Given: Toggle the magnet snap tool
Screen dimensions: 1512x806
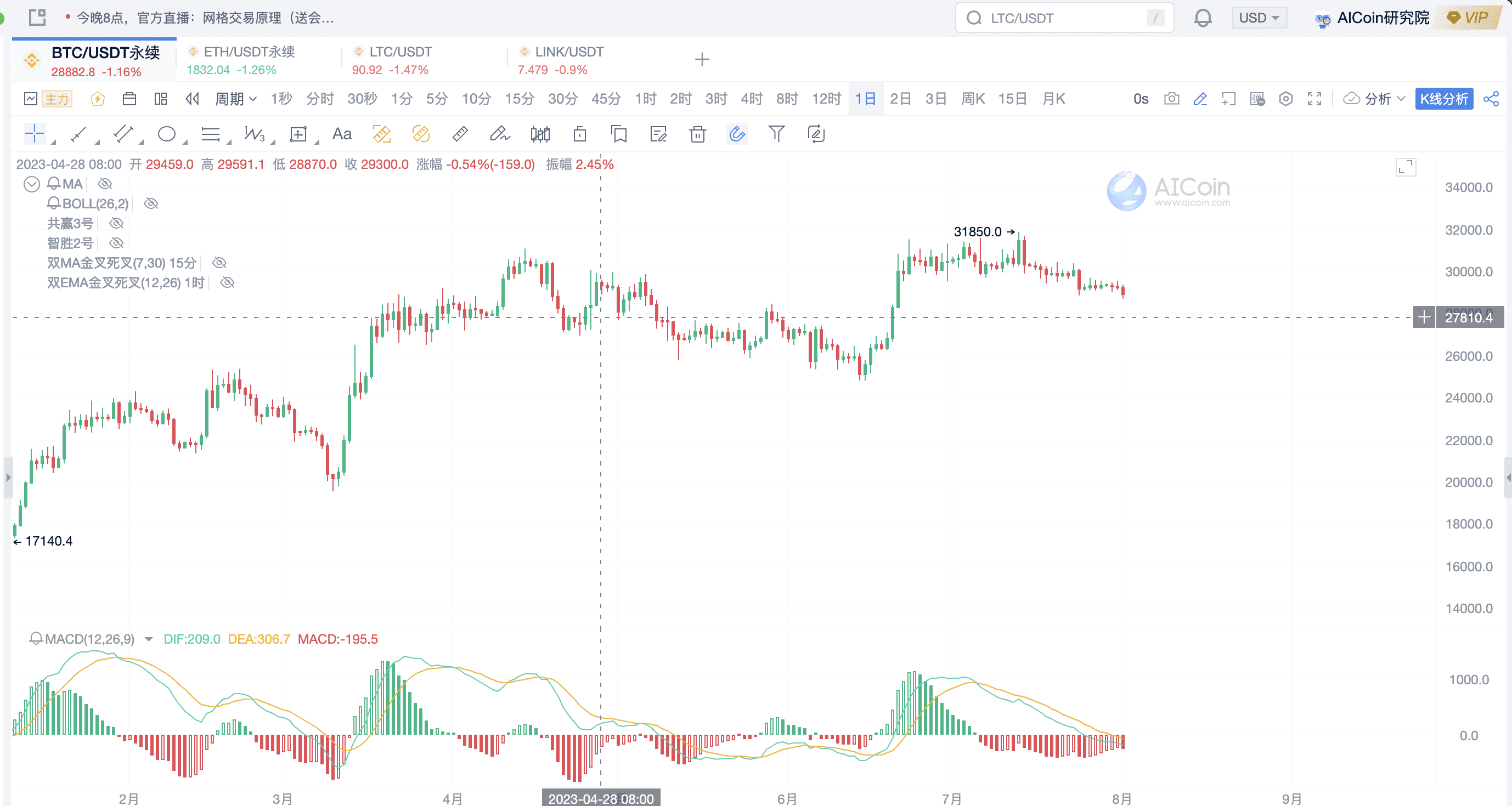Looking at the screenshot, I should point(737,134).
